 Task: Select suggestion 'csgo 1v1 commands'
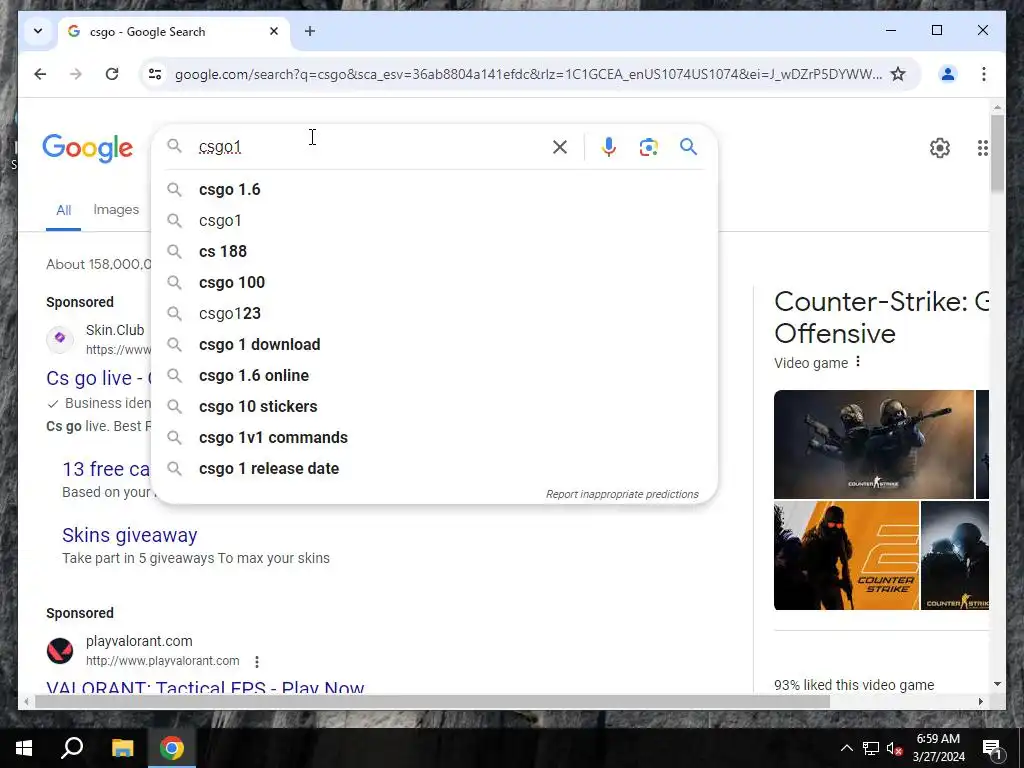pyautogui.click(x=434, y=438)
